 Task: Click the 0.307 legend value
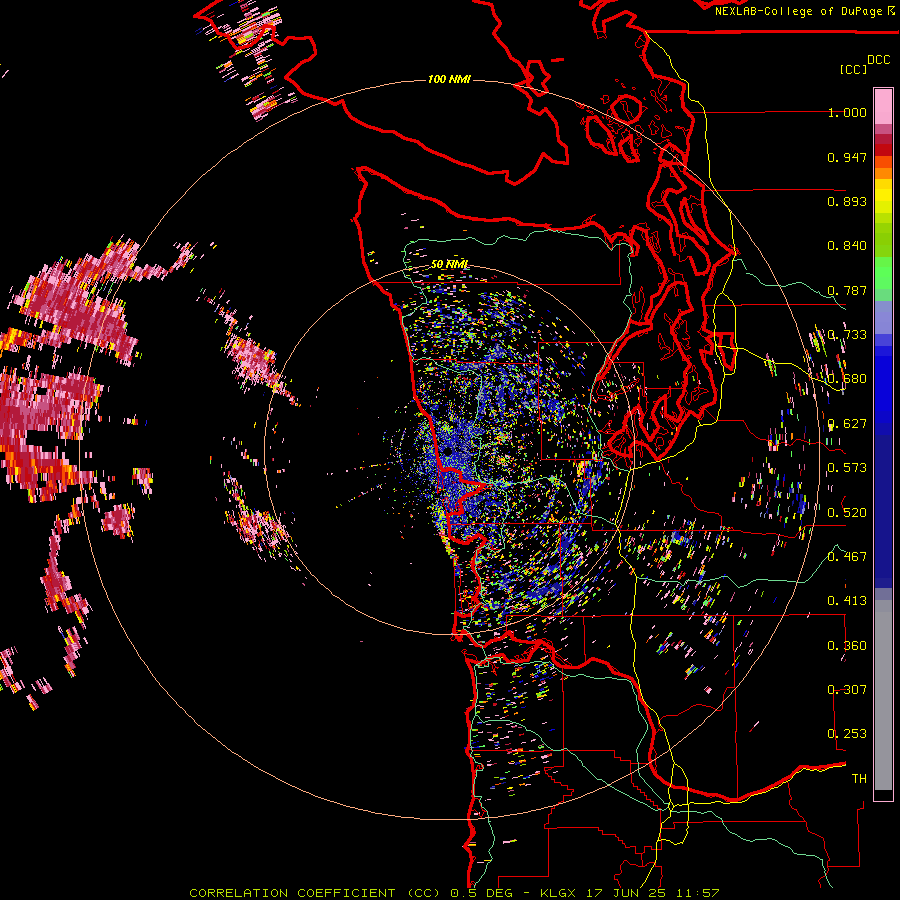click(847, 689)
